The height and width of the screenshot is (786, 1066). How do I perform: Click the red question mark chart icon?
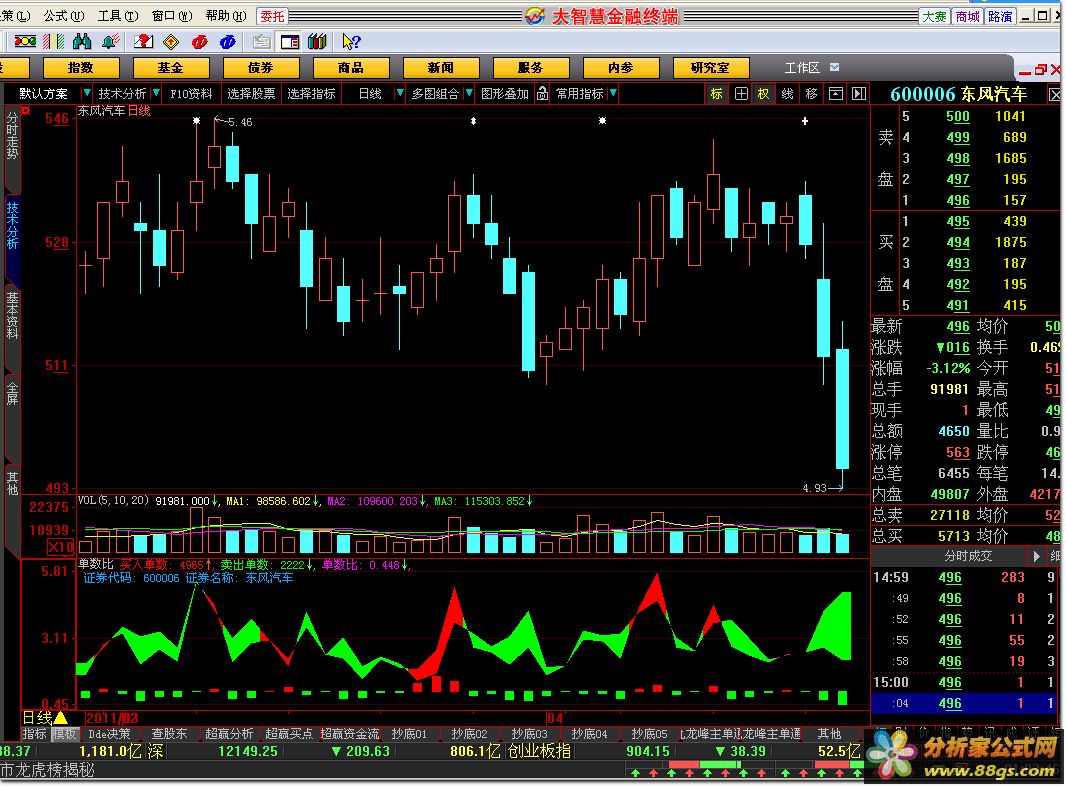143,42
